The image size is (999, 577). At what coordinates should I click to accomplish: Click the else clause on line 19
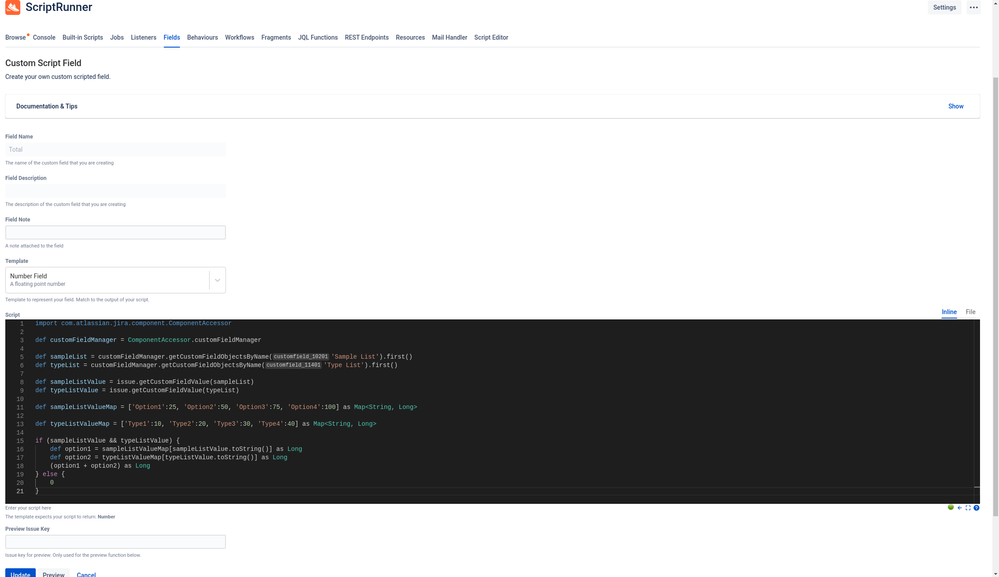(50, 474)
